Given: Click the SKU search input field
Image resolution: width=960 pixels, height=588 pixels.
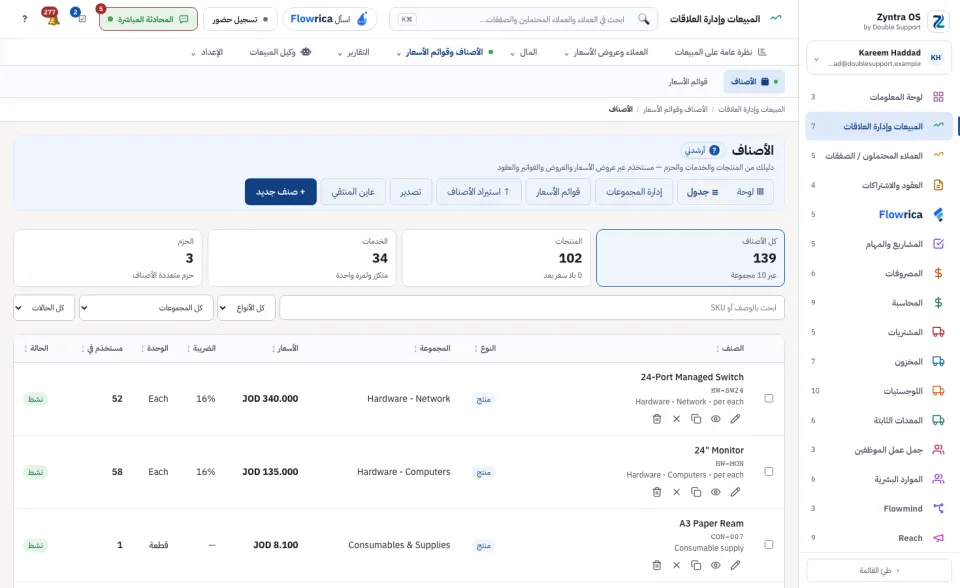Looking at the screenshot, I should (531, 307).
